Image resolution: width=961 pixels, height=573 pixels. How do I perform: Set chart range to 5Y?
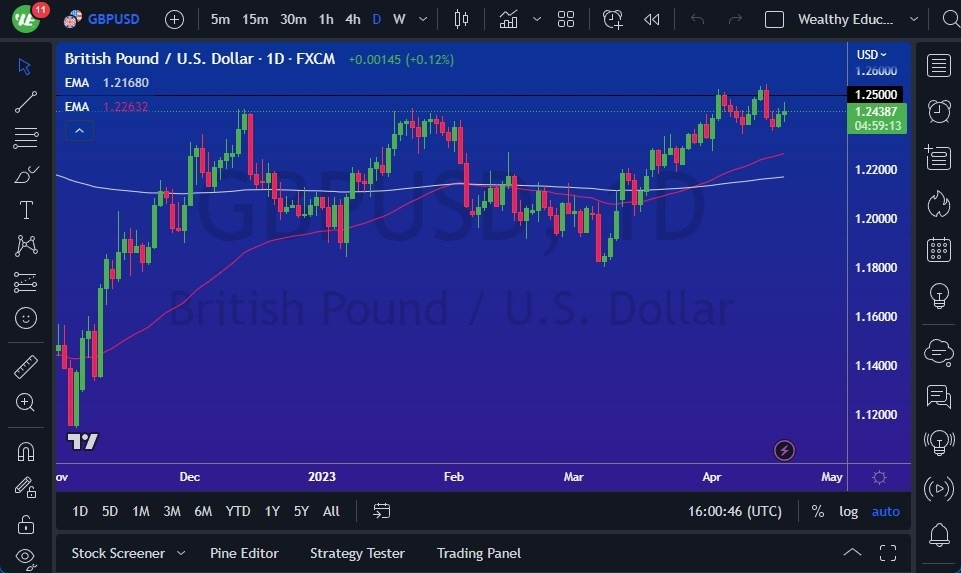(x=301, y=511)
